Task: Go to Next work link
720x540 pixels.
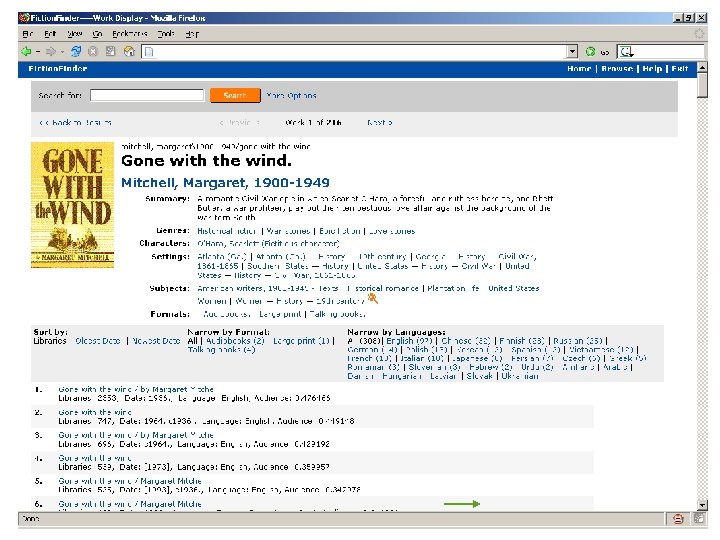Action: tap(379, 123)
